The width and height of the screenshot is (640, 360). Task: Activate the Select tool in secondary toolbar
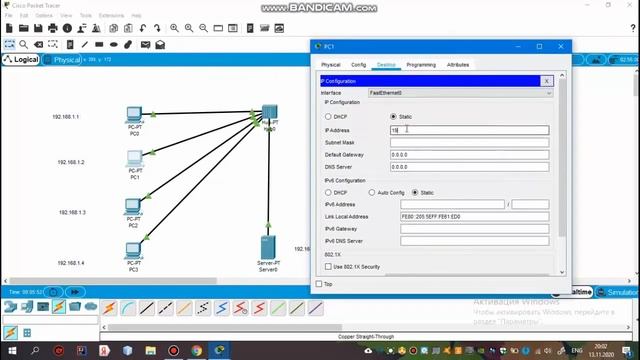(x=9, y=44)
